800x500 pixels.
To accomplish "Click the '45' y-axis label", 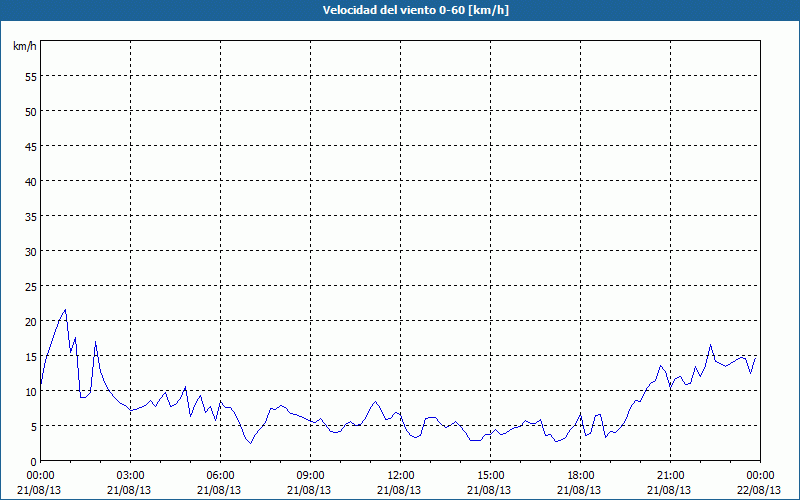I will (31, 146).
